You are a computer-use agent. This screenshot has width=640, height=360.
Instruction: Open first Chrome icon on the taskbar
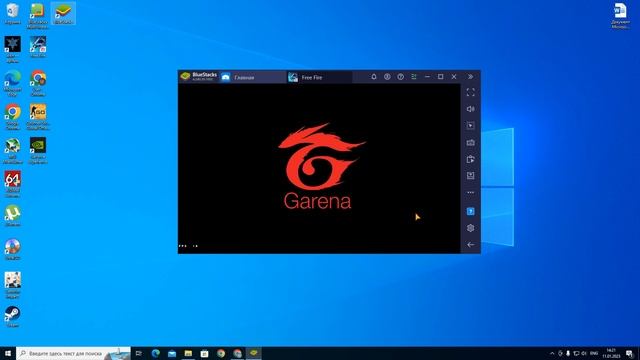(221, 353)
